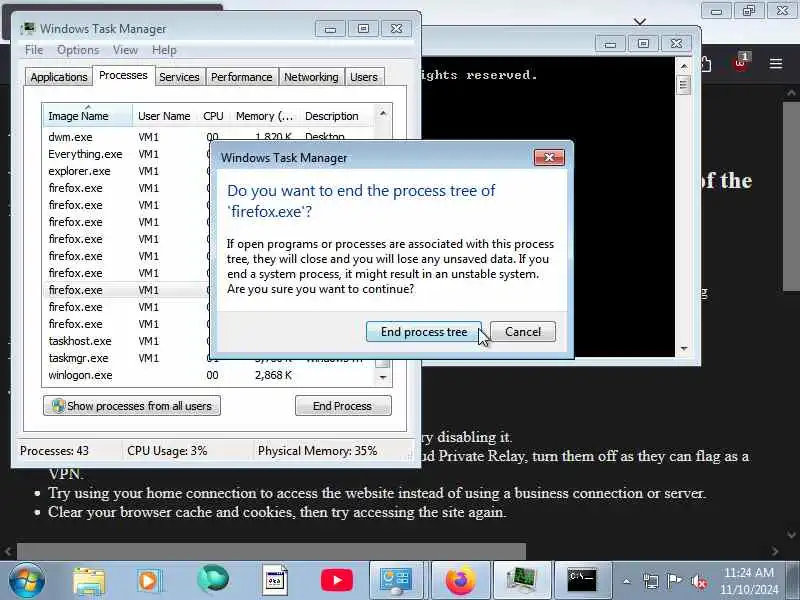The image size is (800, 600).
Task: Sort by User Name column header
Action: point(164,116)
